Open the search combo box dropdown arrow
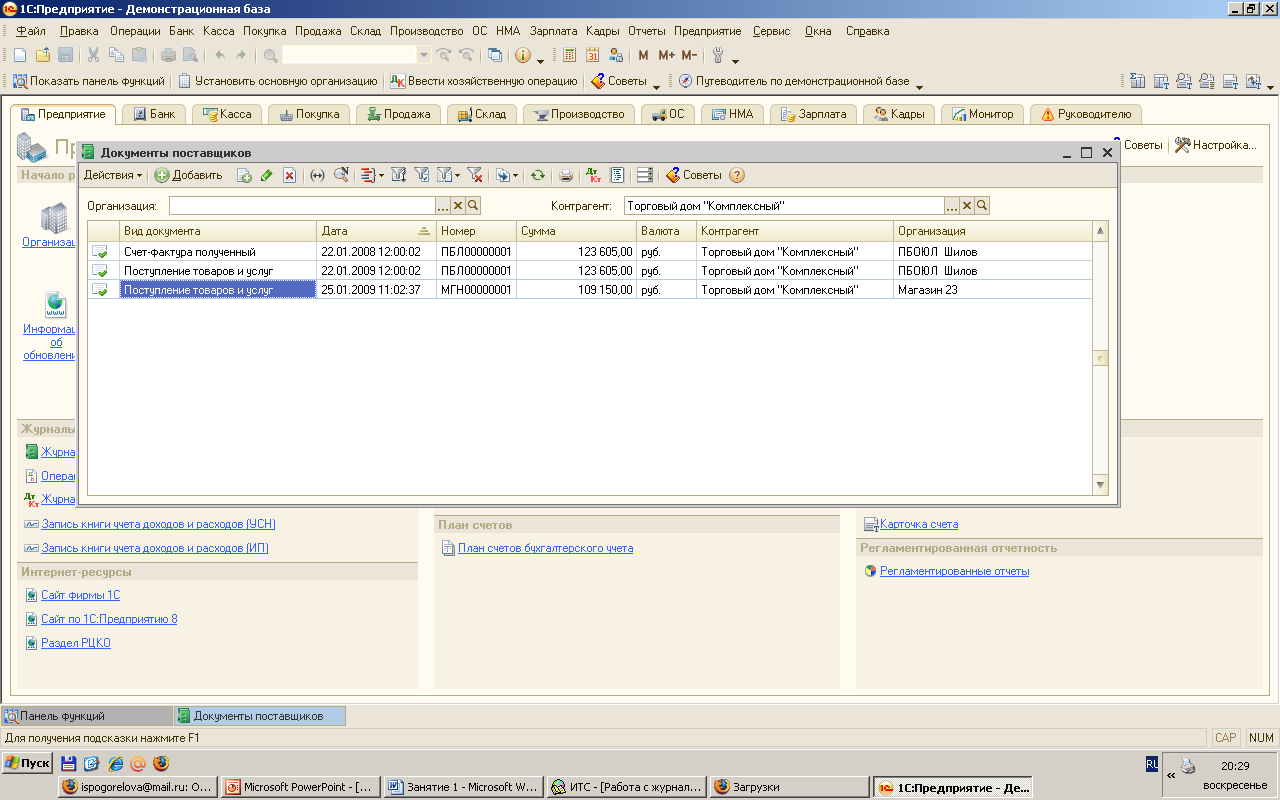 pos(424,55)
